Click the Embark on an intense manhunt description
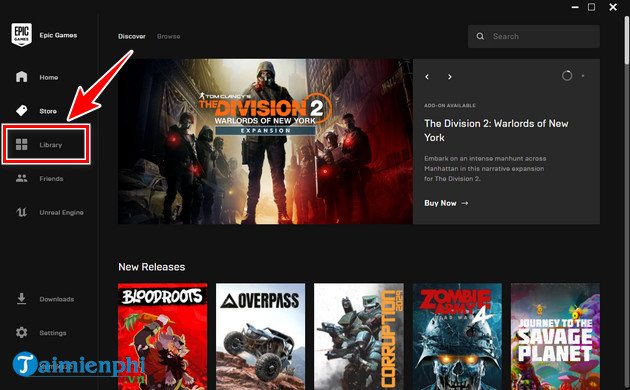Viewport: 630px width, 390px height. click(x=485, y=168)
